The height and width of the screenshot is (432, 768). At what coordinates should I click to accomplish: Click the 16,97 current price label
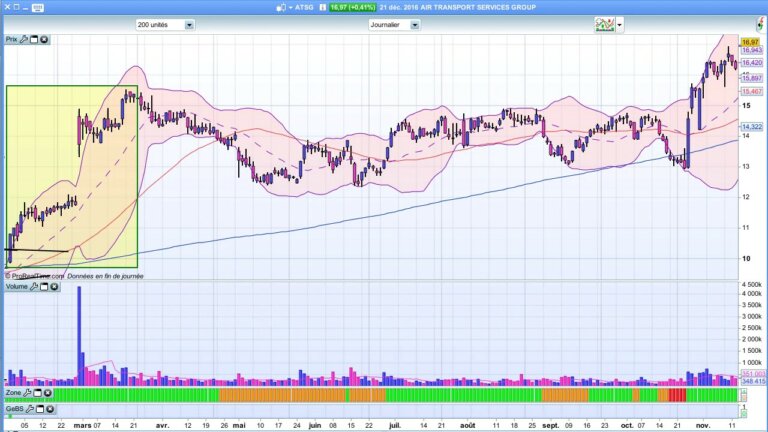(x=750, y=42)
